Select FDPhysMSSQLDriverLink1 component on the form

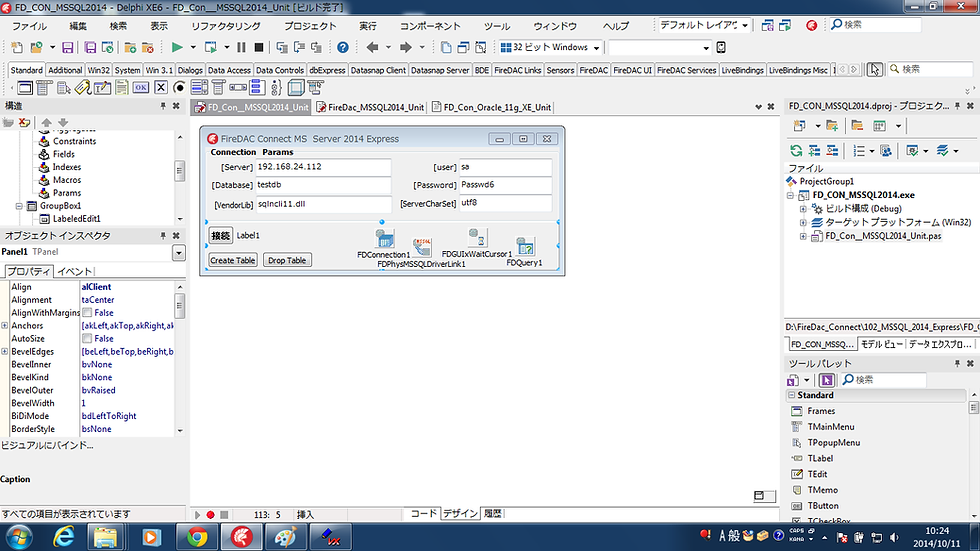coord(422,247)
